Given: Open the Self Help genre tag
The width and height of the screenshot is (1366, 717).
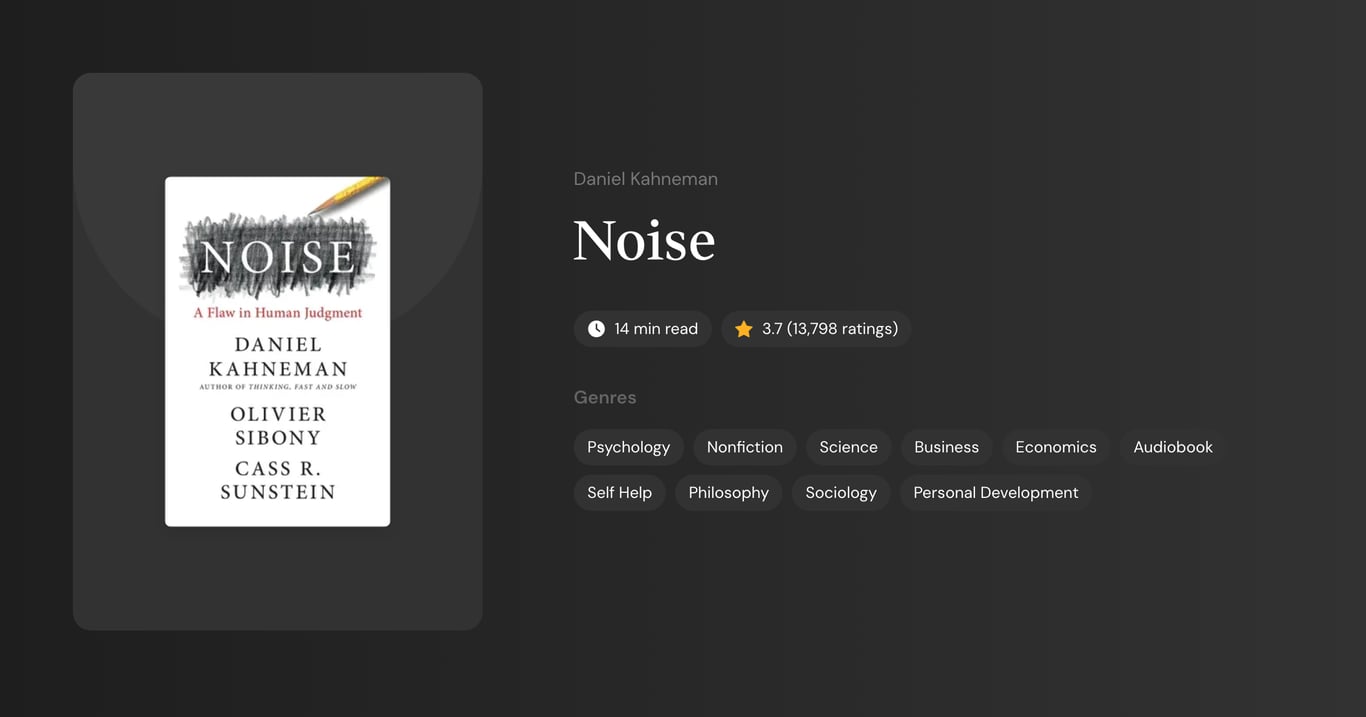Looking at the screenshot, I should (619, 492).
